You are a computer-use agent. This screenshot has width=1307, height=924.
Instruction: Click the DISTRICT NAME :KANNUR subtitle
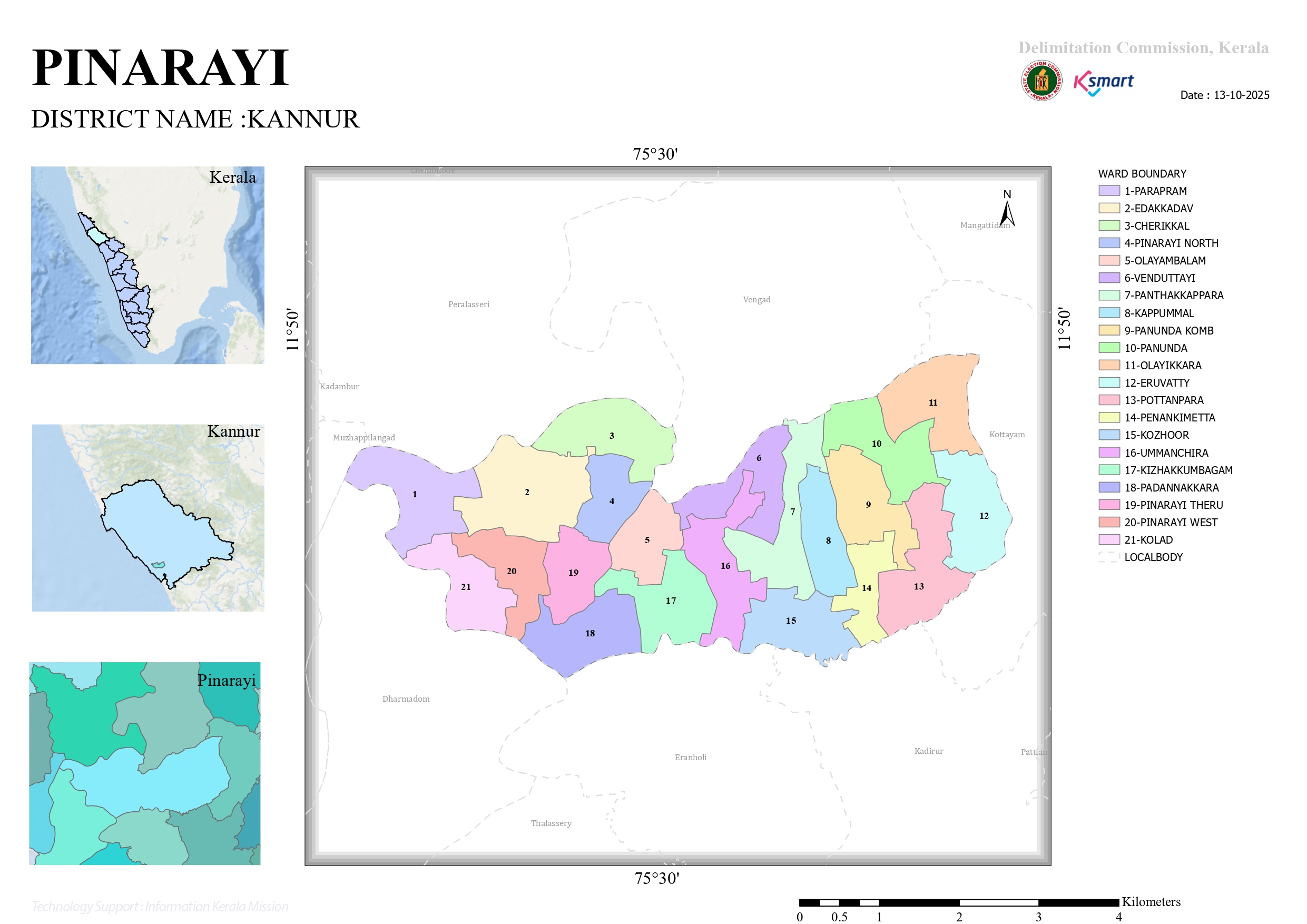[x=195, y=119]
